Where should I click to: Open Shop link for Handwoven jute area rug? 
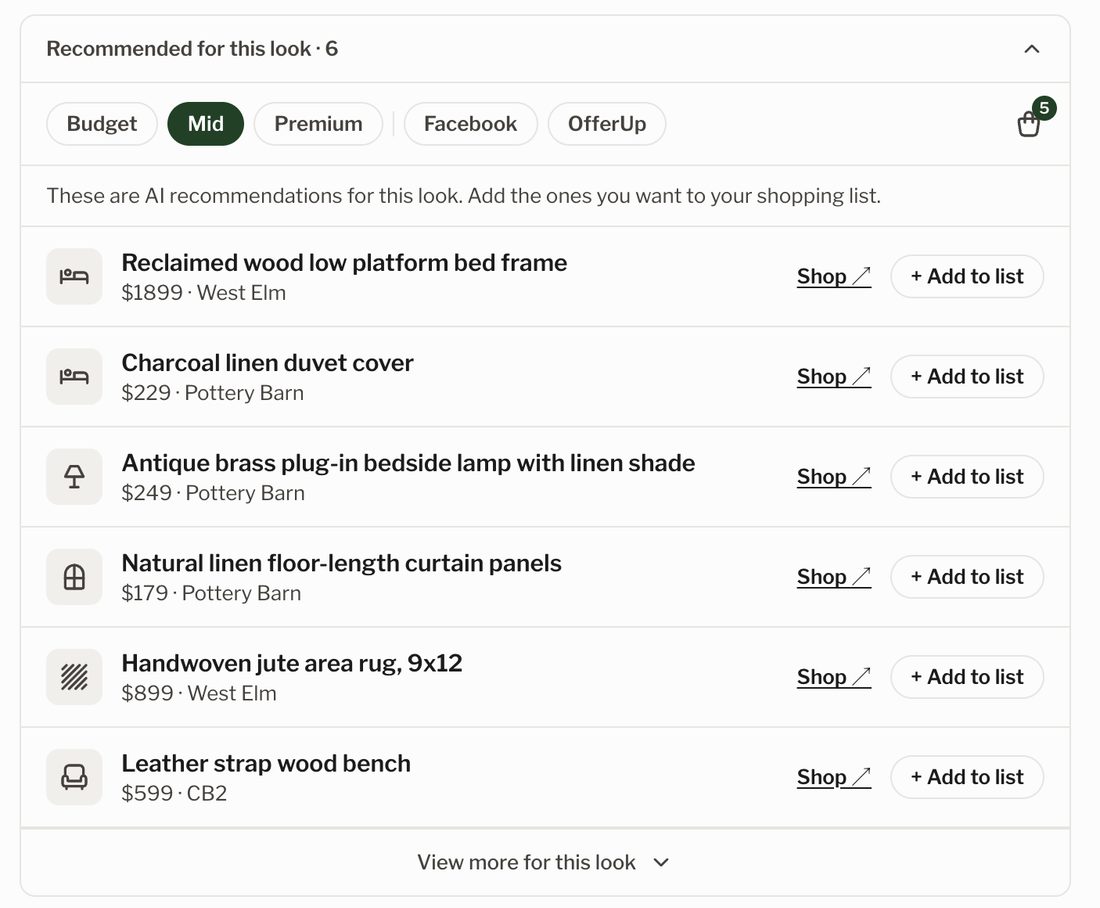pos(834,677)
